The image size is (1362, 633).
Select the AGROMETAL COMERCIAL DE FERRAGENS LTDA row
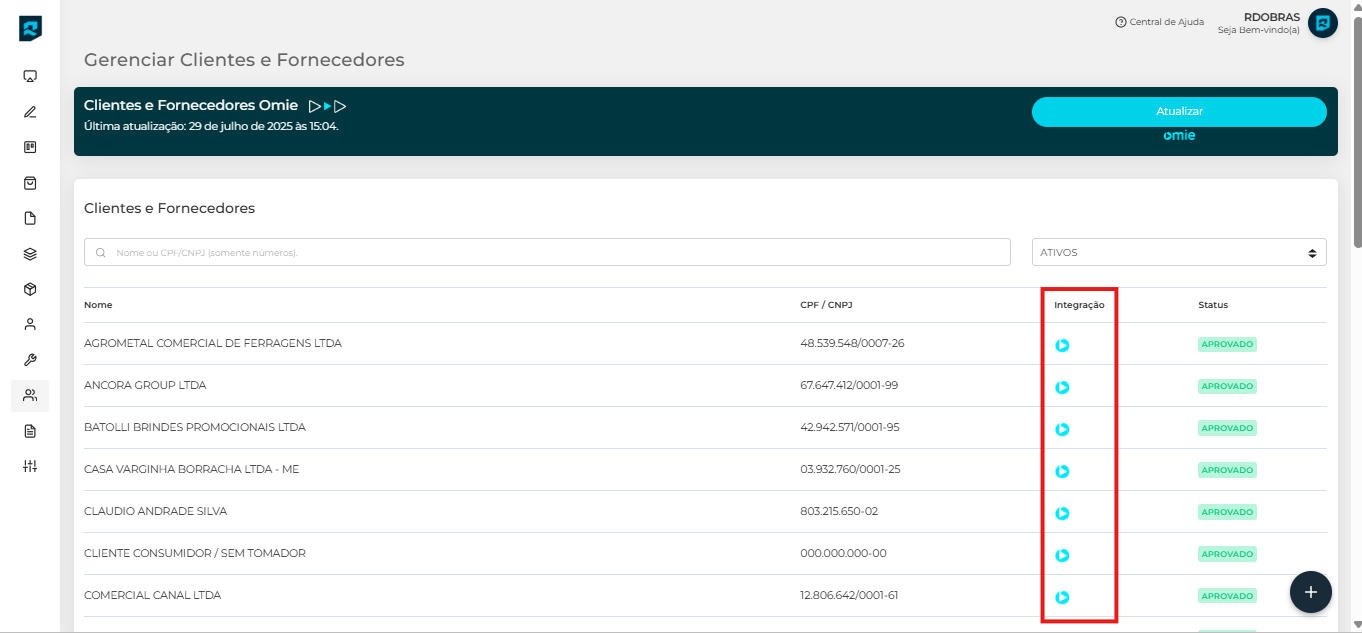pyautogui.click(x=213, y=343)
